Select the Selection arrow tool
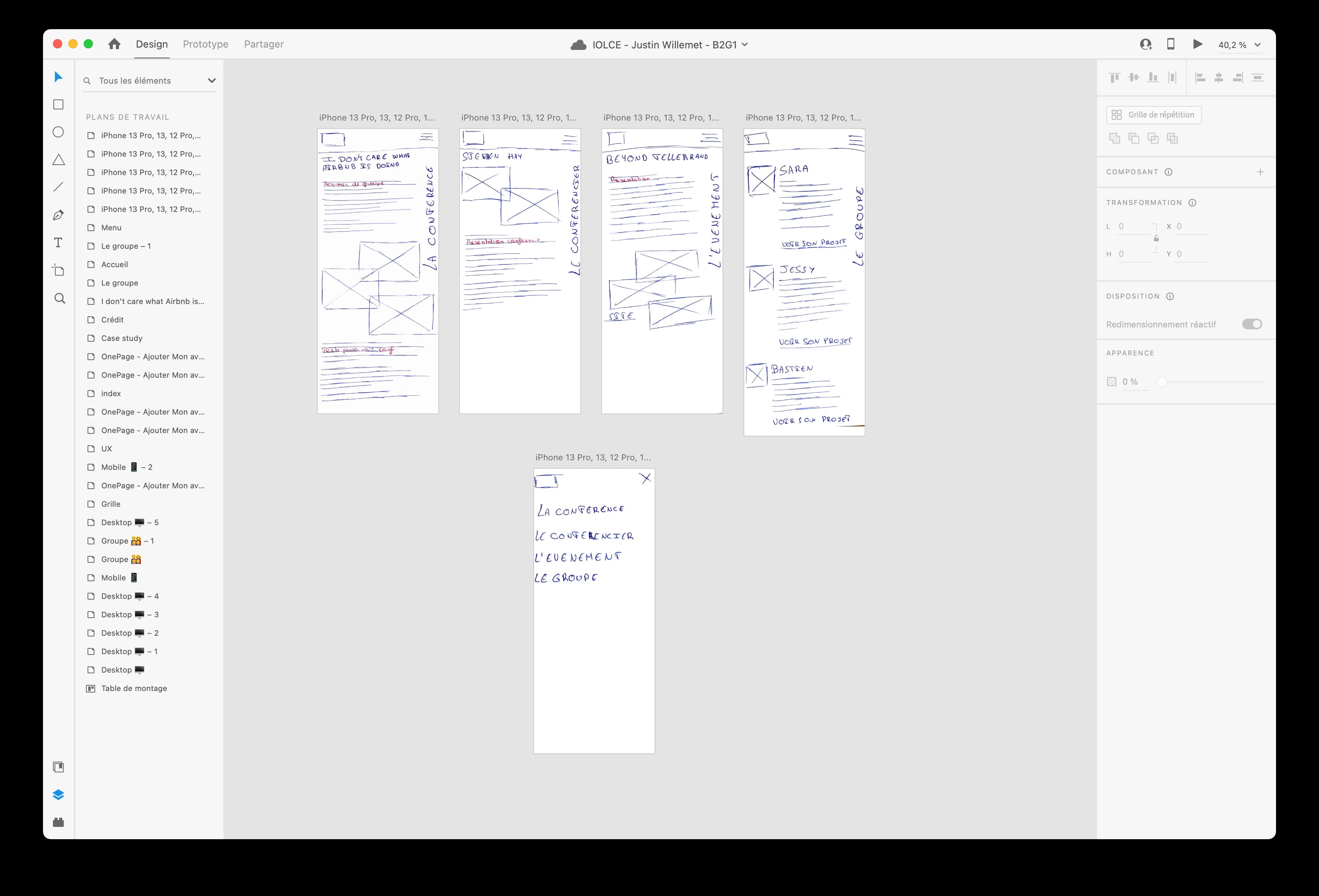Screen dimensions: 1319x896 58,77
